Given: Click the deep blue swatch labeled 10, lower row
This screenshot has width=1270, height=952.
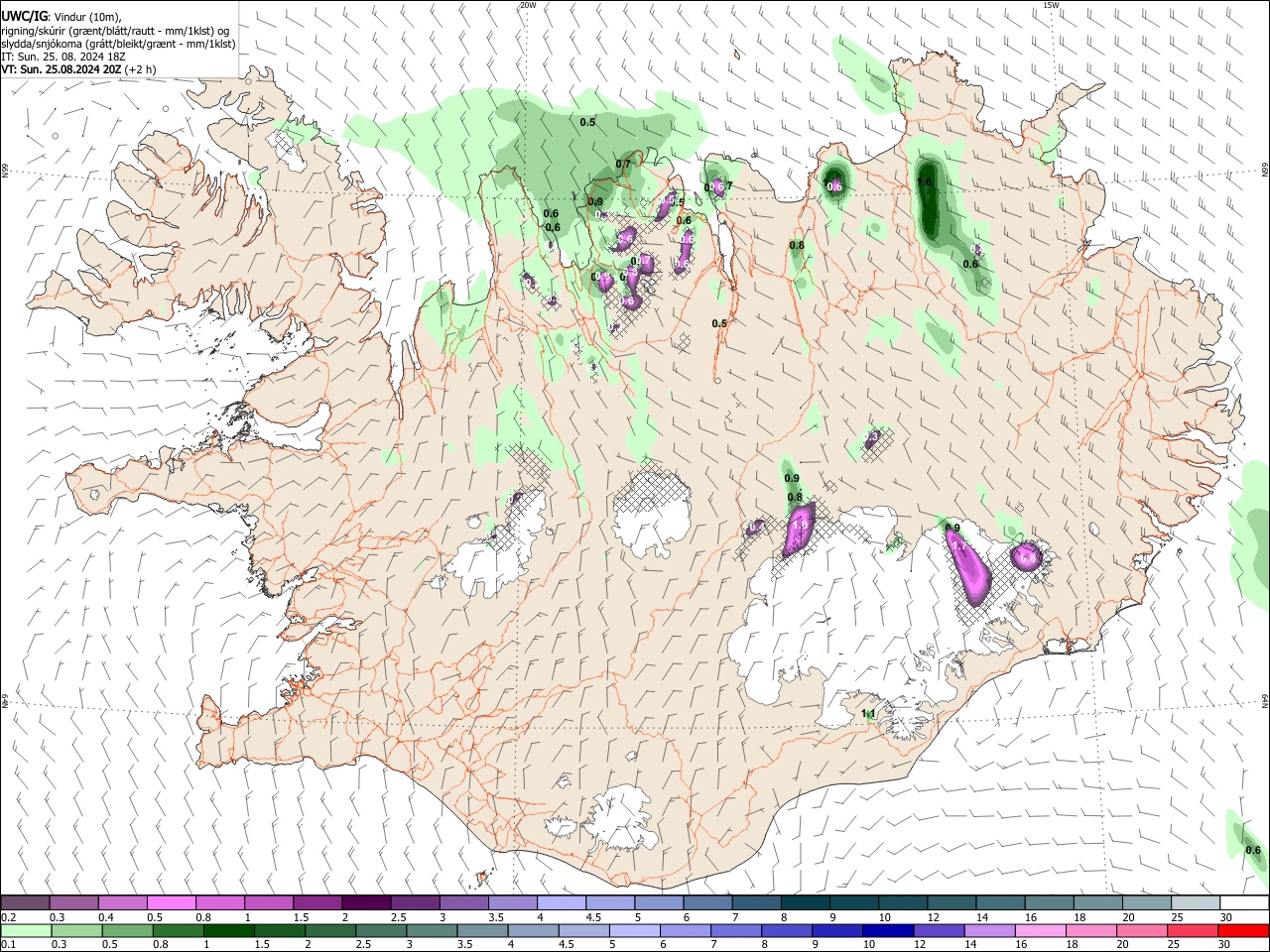Looking at the screenshot, I should pos(887,931).
